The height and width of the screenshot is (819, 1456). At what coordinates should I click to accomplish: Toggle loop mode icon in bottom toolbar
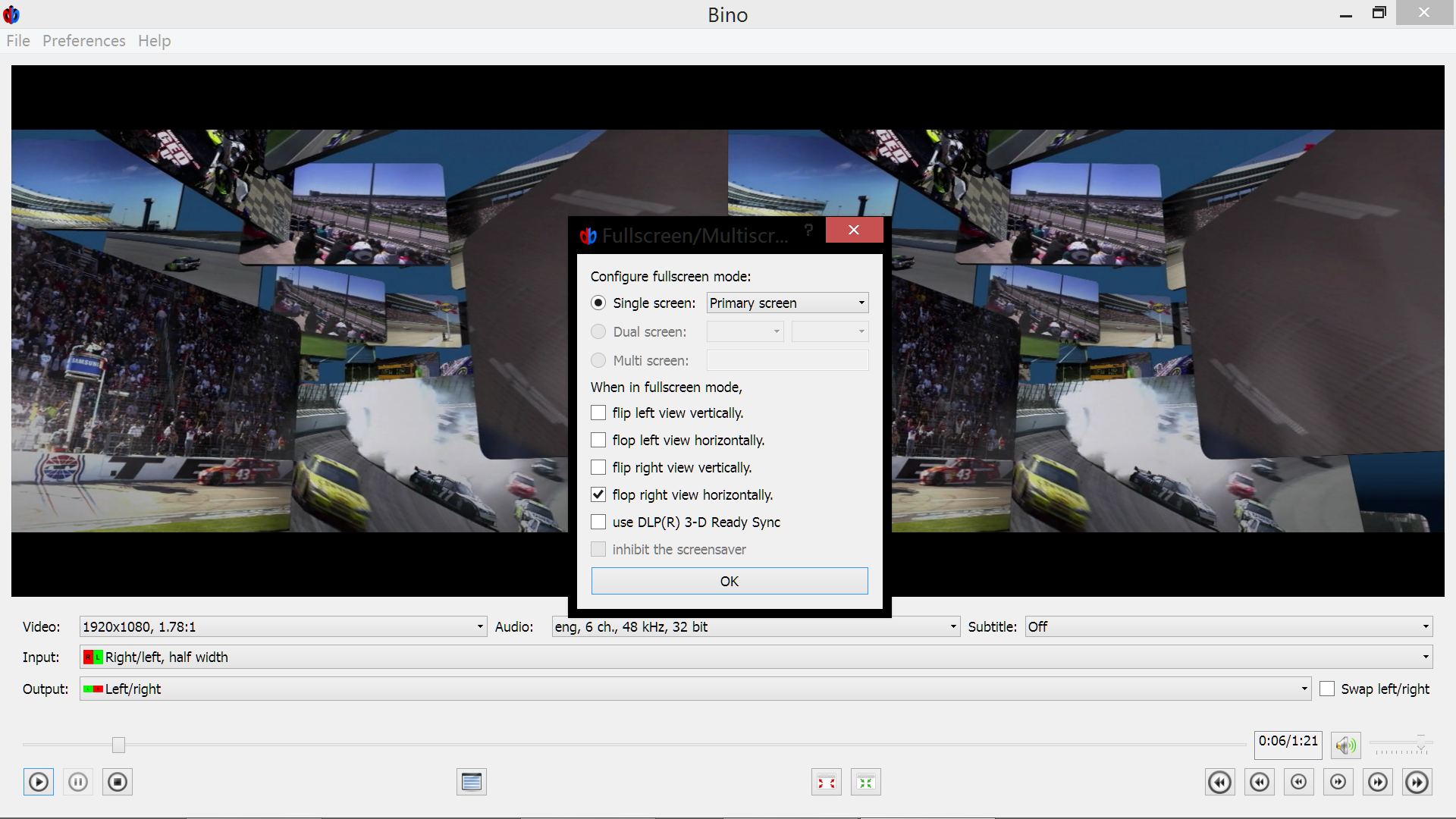[472, 782]
